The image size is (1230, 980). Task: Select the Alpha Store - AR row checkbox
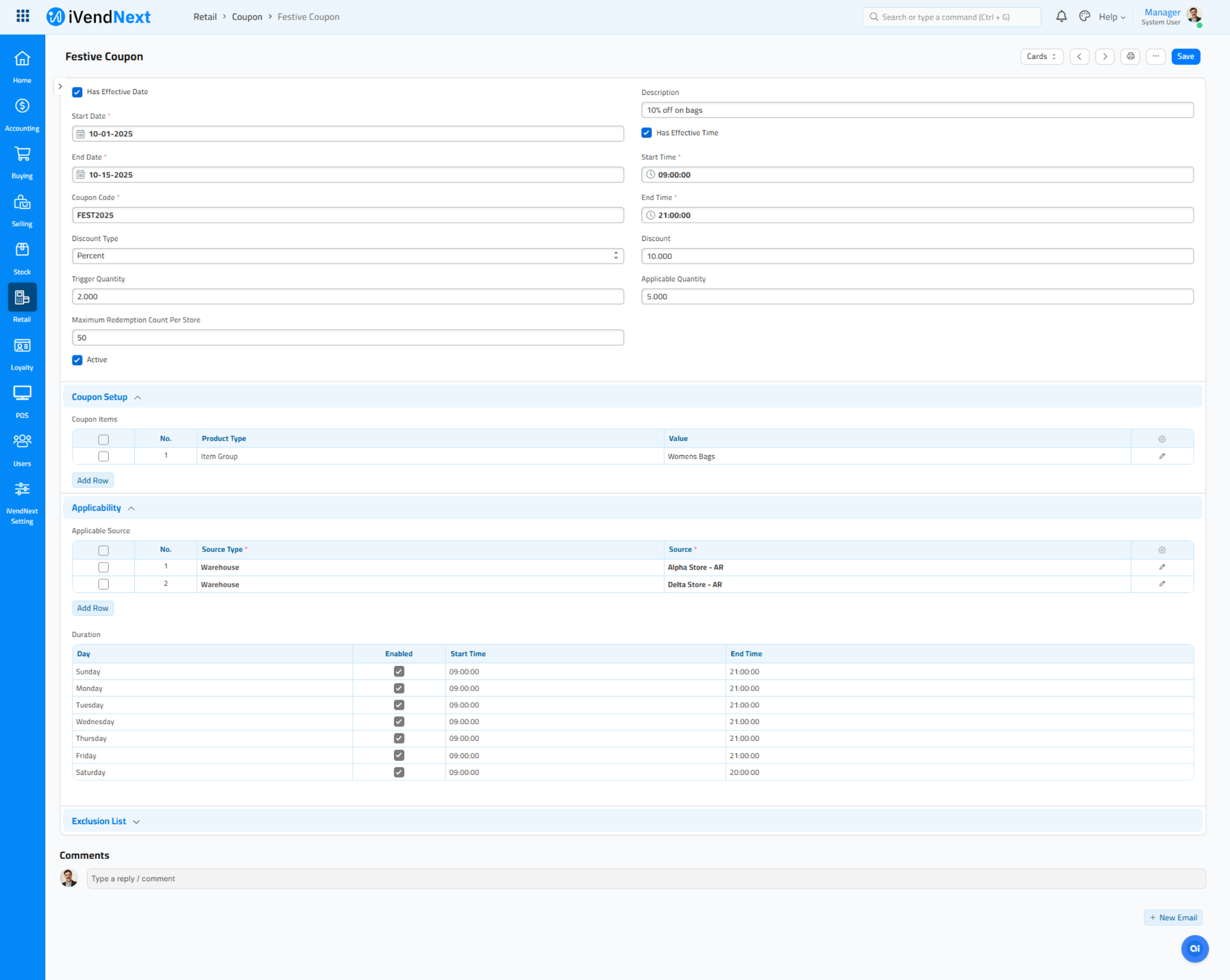[x=103, y=567]
